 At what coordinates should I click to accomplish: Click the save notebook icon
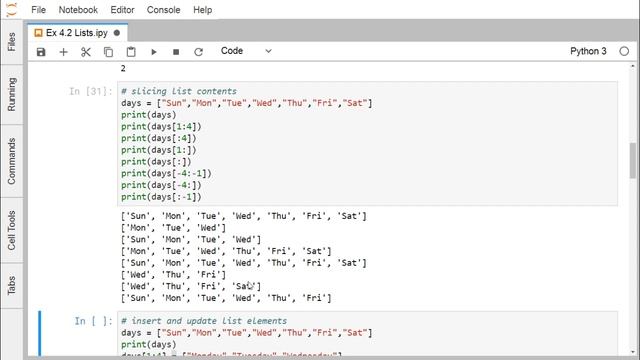click(41, 52)
